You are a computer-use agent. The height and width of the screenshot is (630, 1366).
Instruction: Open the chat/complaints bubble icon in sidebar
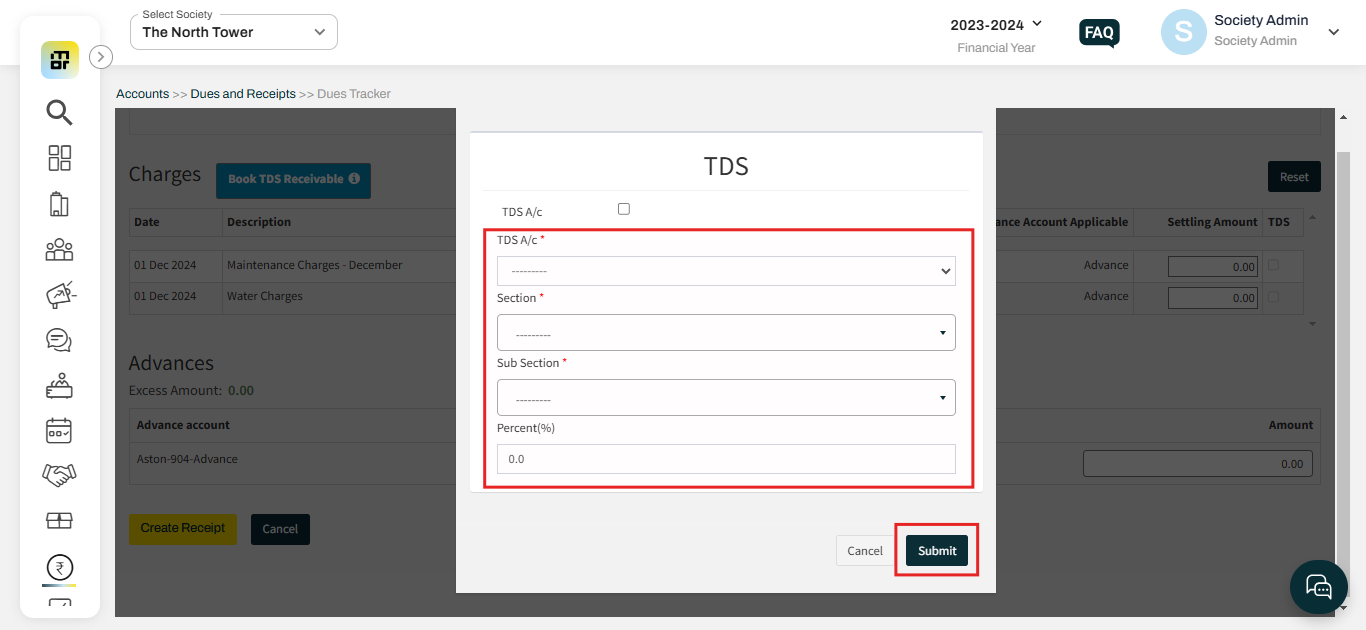pos(59,340)
